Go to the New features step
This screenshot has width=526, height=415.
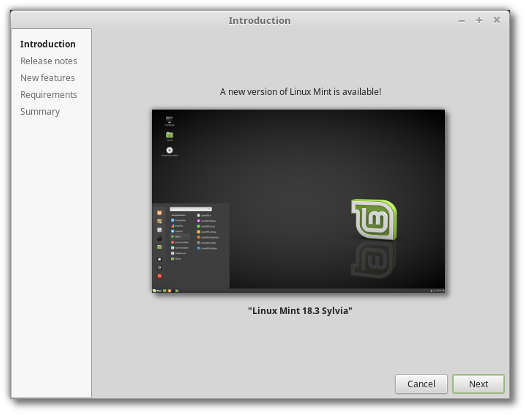(48, 78)
